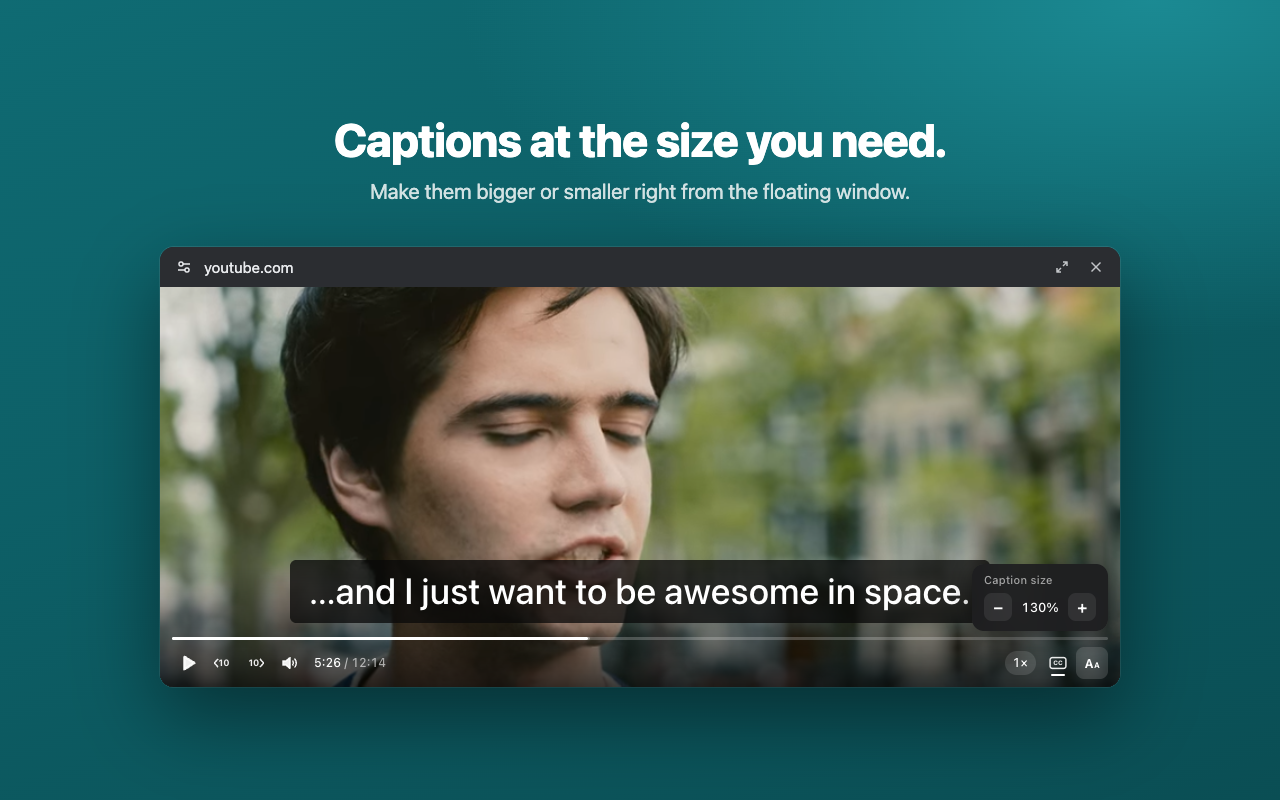The height and width of the screenshot is (800, 1280).
Task: Click the headline Captions at the size you need
Action: point(640,141)
